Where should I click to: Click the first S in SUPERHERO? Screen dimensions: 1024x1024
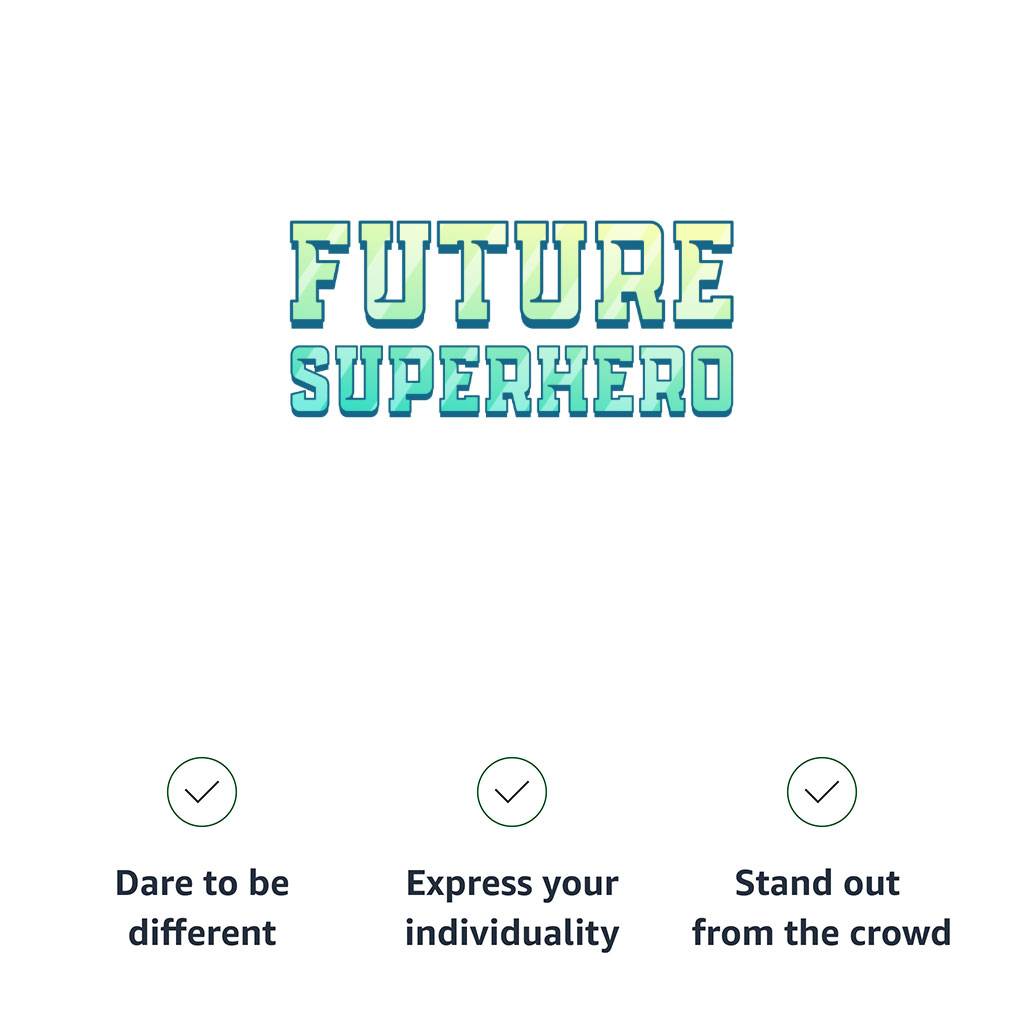[x=310, y=381]
